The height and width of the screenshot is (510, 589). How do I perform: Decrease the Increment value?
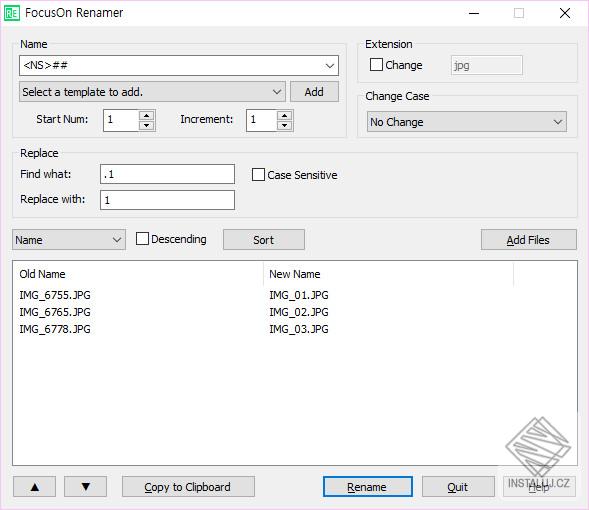[x=285, y=125]
